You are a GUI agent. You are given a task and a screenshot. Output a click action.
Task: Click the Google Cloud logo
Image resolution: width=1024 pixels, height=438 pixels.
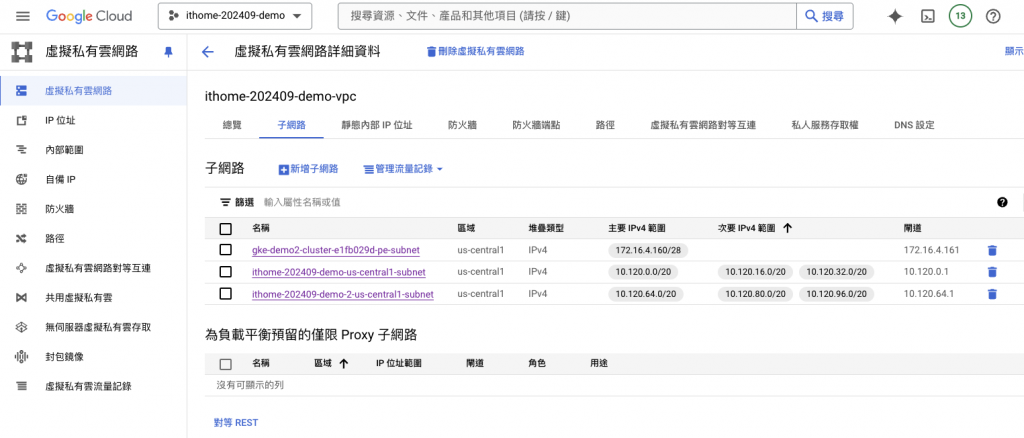(89, 16)
